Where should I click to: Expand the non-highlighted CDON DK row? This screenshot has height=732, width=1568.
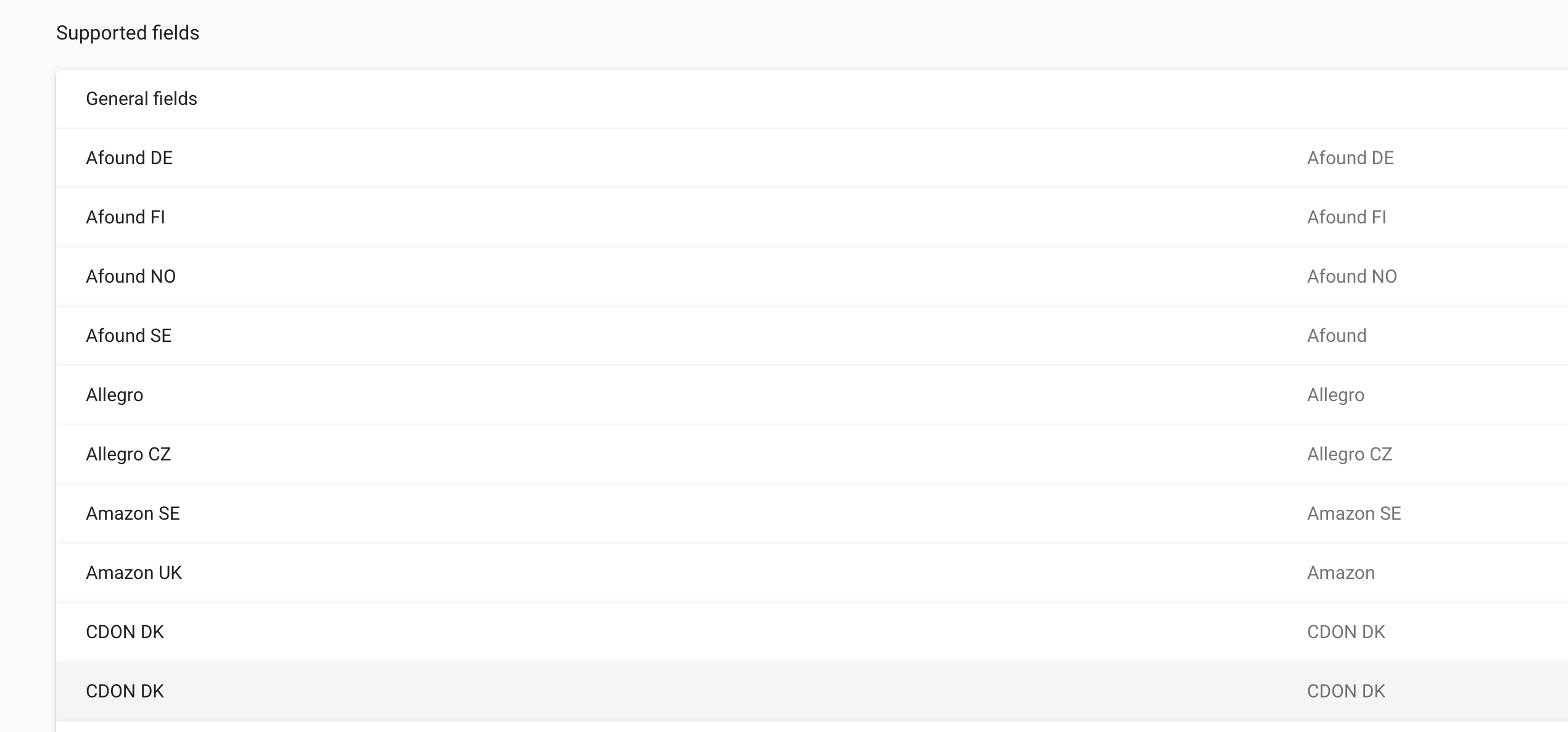tap(812, 632)
